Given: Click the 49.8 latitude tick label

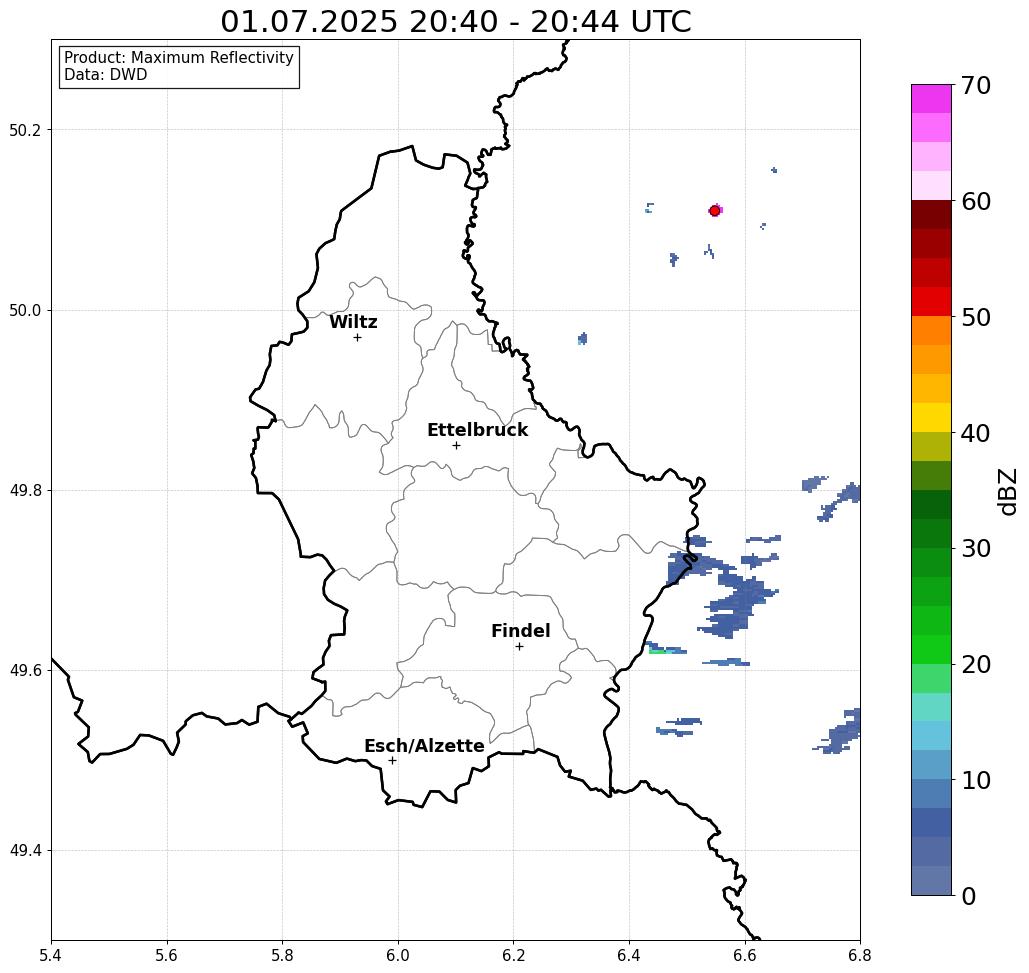Looking at the screenshot, I should coord(25,490).
